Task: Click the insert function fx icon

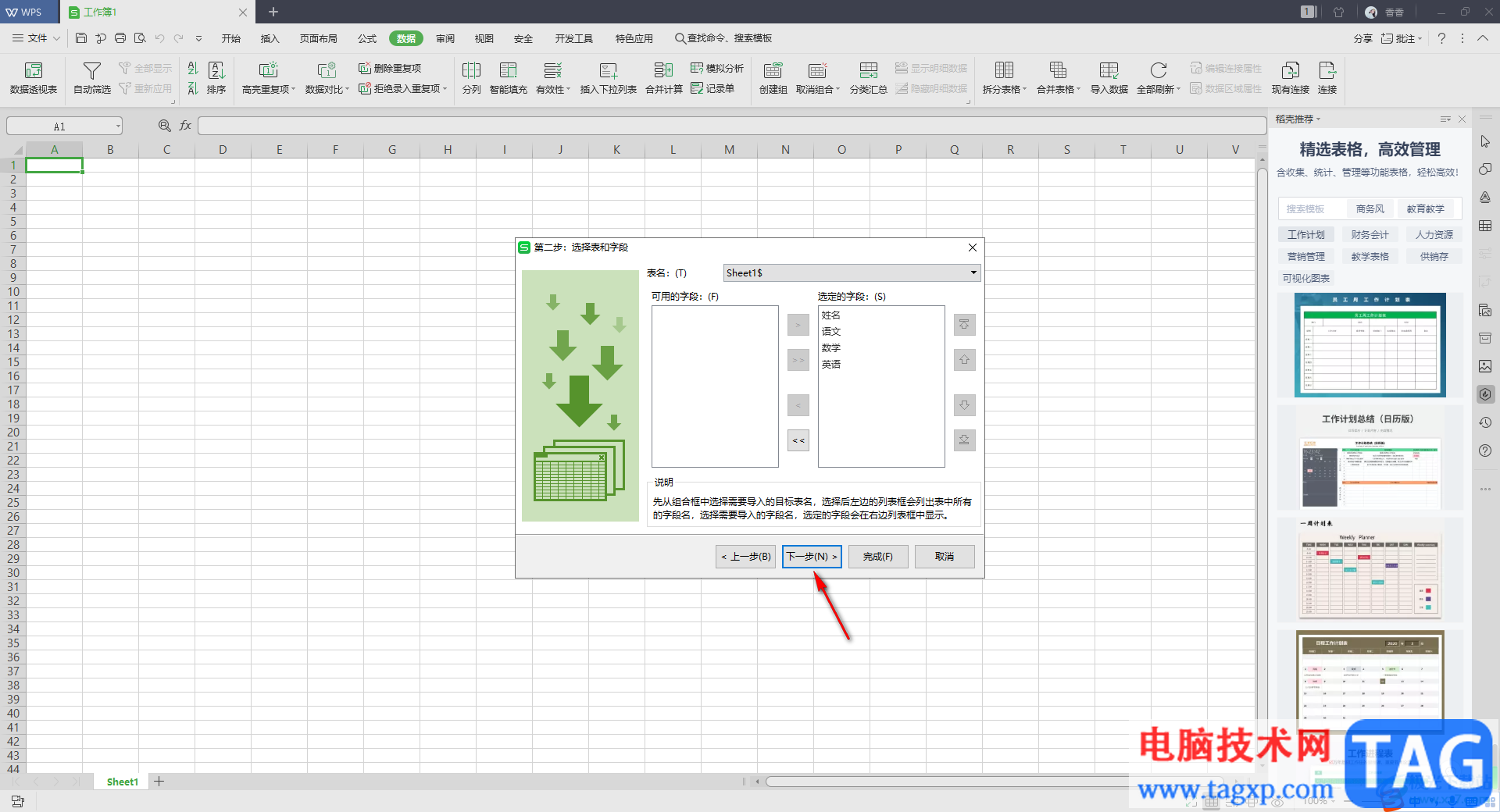Action: 185,126
